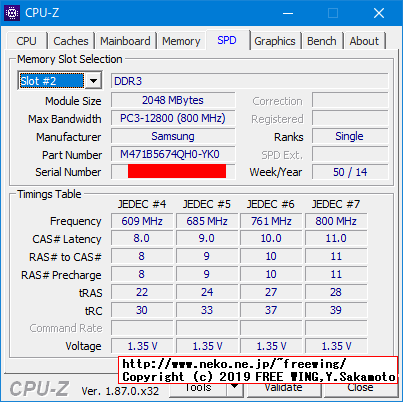Click the 800 MHz frequency cell

point(336,221)
